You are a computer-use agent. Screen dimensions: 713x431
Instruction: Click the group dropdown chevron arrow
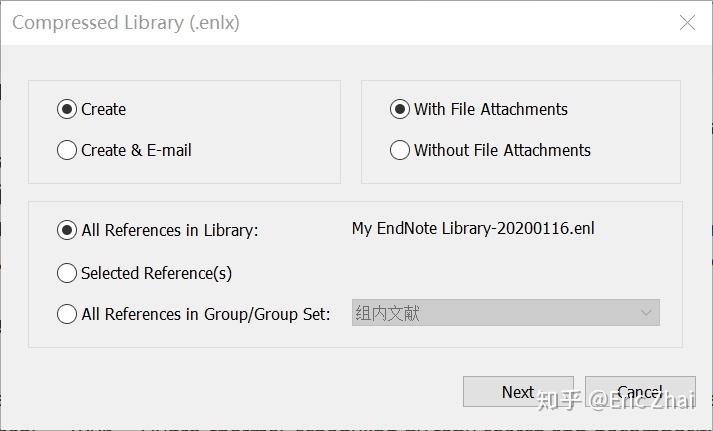[646, 313]
